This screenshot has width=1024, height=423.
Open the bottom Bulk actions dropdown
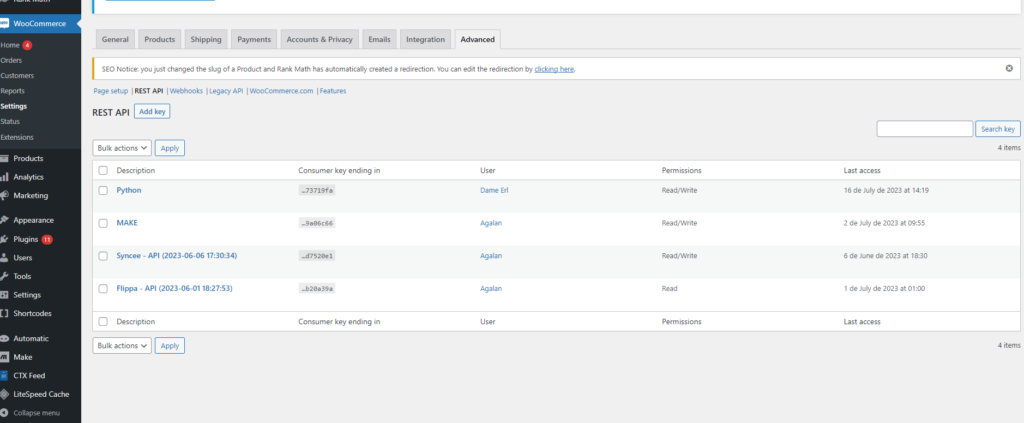pos(122,346)
